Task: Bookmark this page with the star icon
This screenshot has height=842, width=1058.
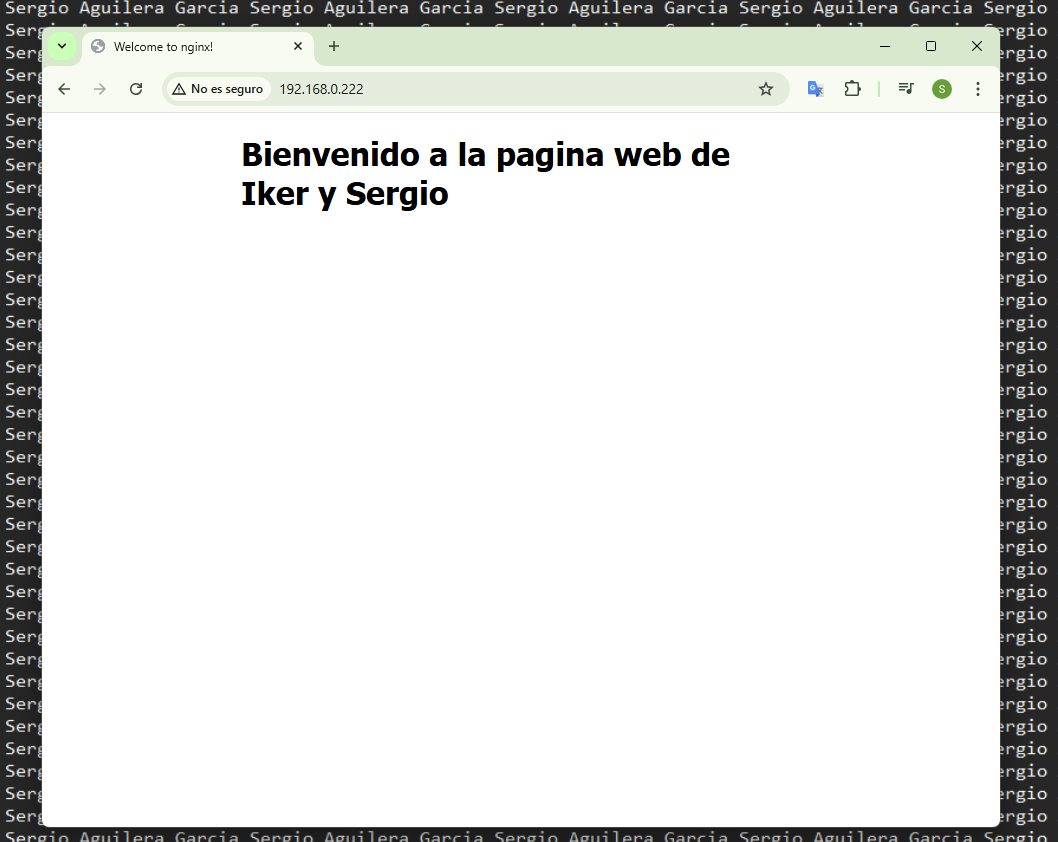Action: [x=766, y=89]
